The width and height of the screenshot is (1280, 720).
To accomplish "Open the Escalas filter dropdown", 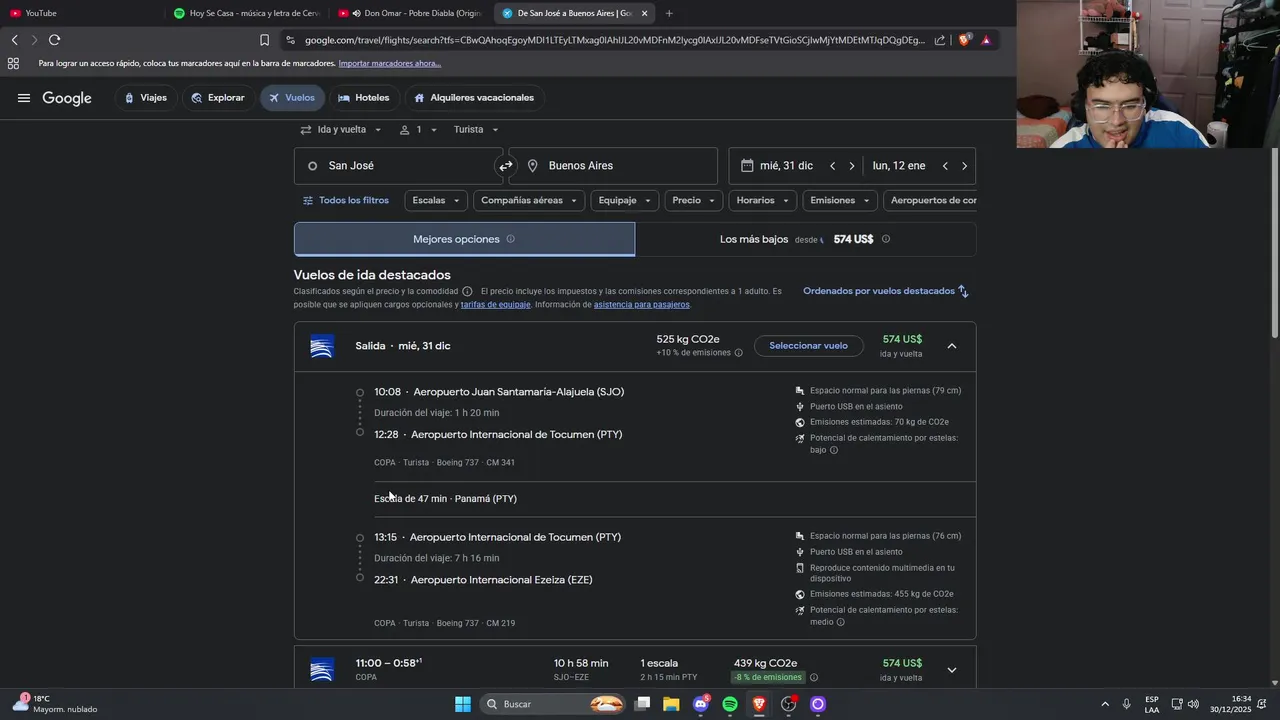I will (436, 201).
